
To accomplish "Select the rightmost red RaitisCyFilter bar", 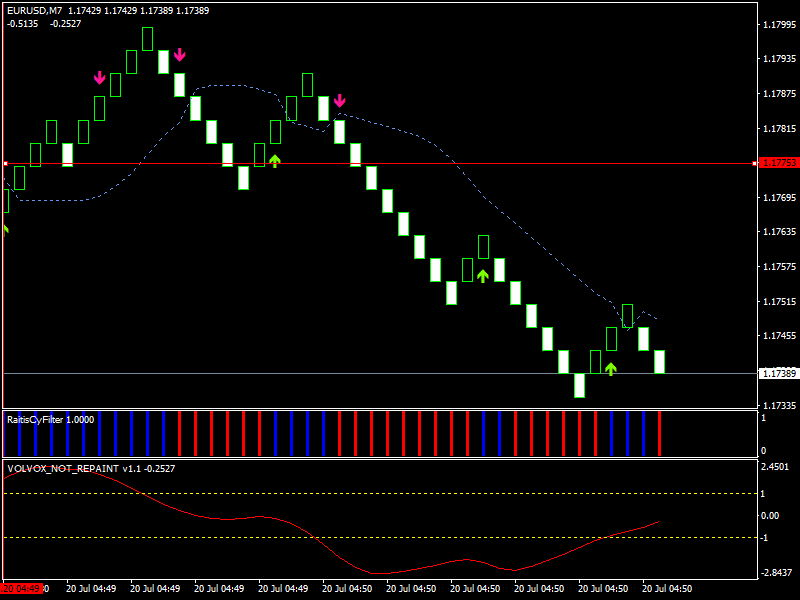I will click(x=659, y=433).
